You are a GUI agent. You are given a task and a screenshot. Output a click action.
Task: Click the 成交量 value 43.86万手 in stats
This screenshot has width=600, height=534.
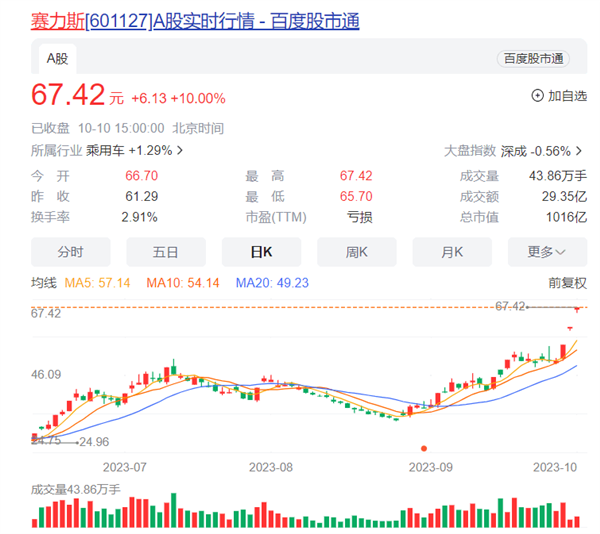(558, 176)
